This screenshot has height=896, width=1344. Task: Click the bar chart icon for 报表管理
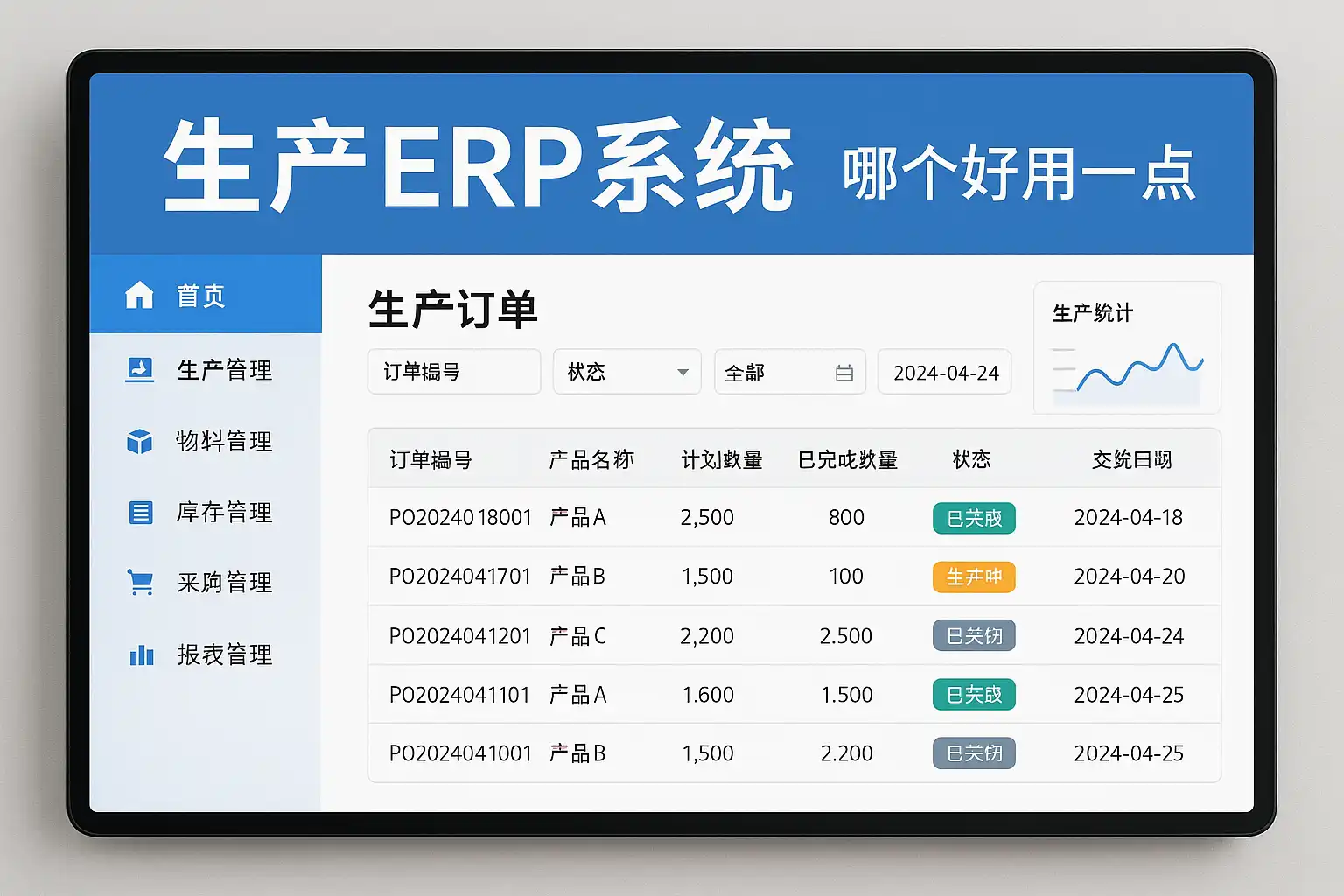(x=141, y=654)
